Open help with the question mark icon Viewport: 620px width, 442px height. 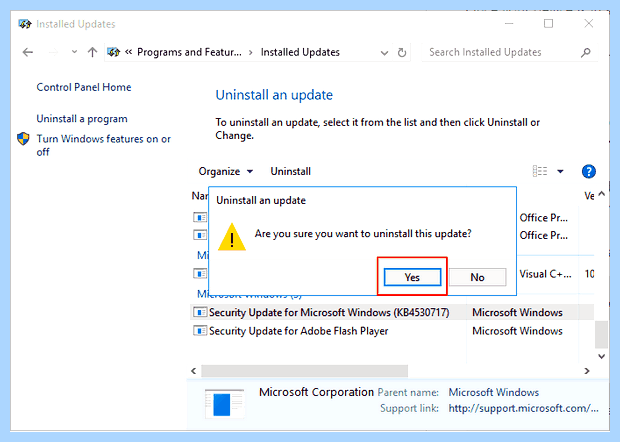click(x=589, y=172)
